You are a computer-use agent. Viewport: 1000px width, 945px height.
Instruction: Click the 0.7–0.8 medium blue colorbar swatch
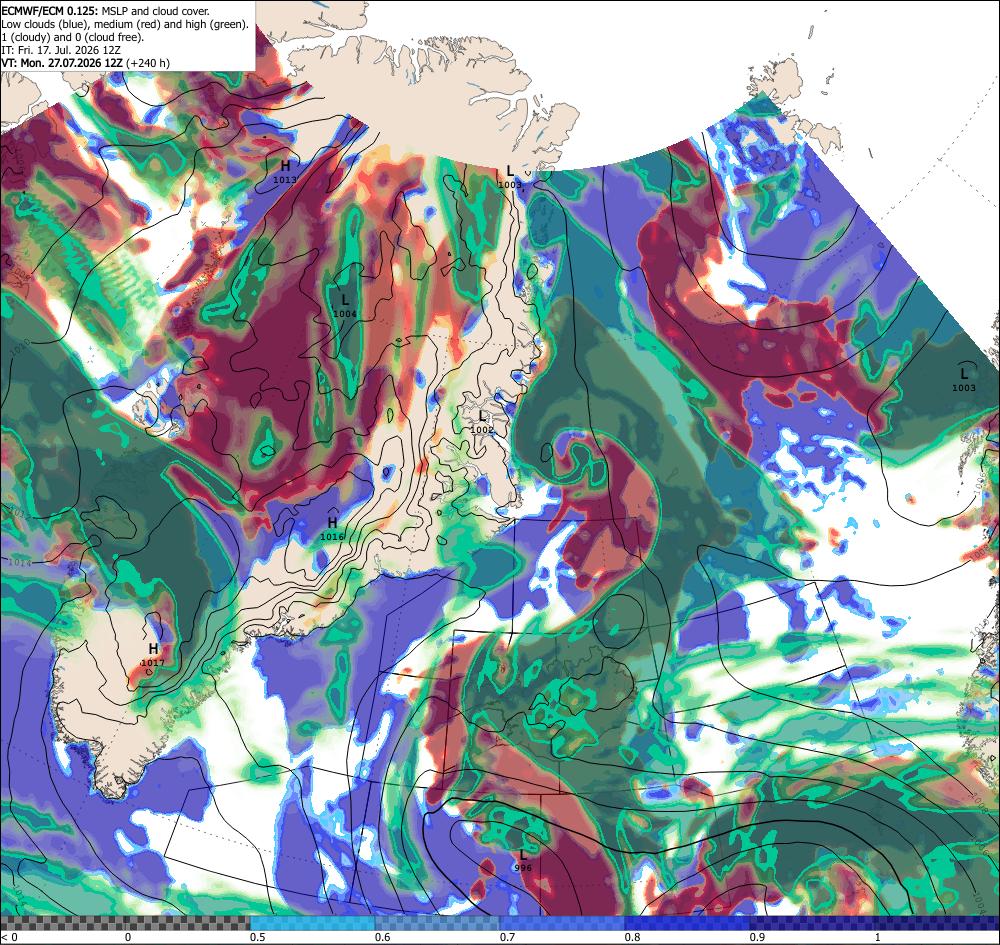(562, 923)
